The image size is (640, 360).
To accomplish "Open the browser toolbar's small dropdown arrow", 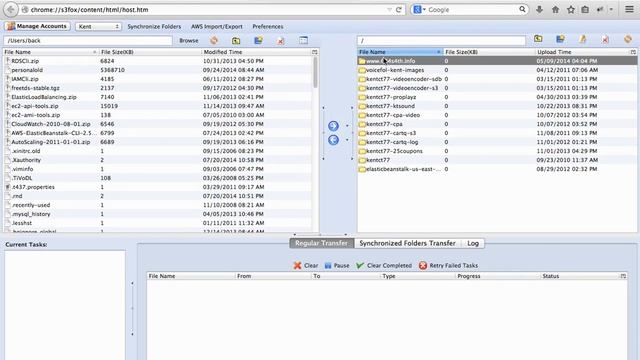I will pyautogui.click(x=611, y=9).
